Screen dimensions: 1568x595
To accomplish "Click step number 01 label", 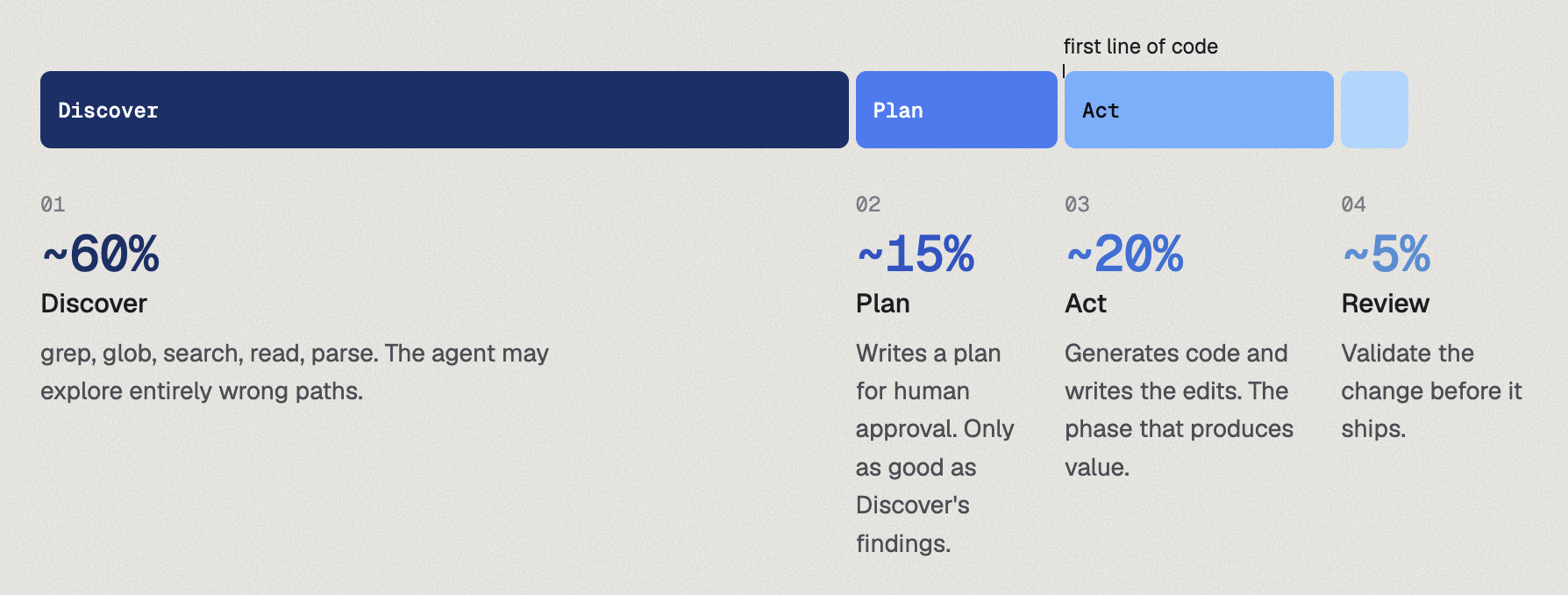I will click(53, 204).
